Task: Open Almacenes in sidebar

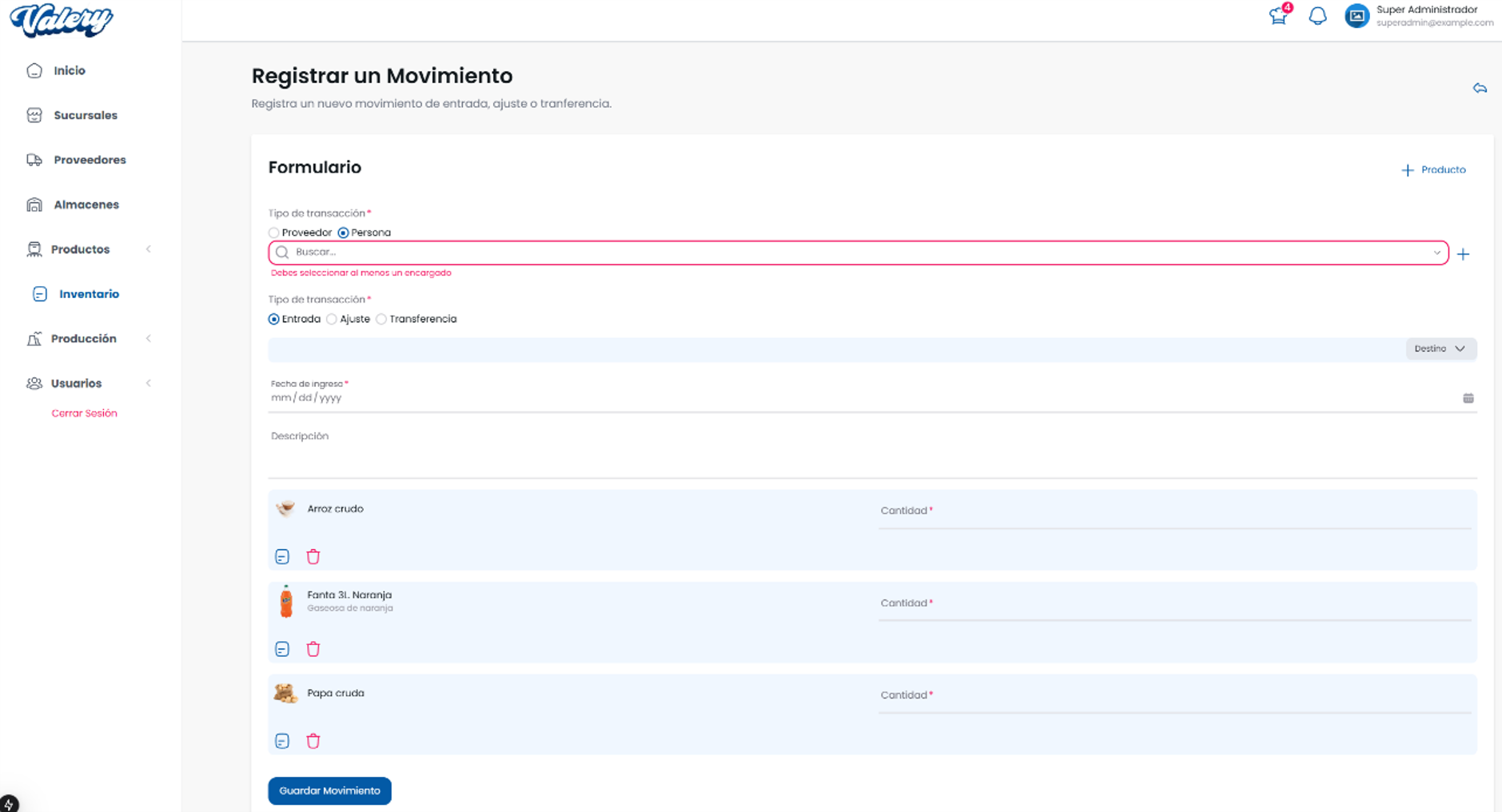Action: pos(86,205)
